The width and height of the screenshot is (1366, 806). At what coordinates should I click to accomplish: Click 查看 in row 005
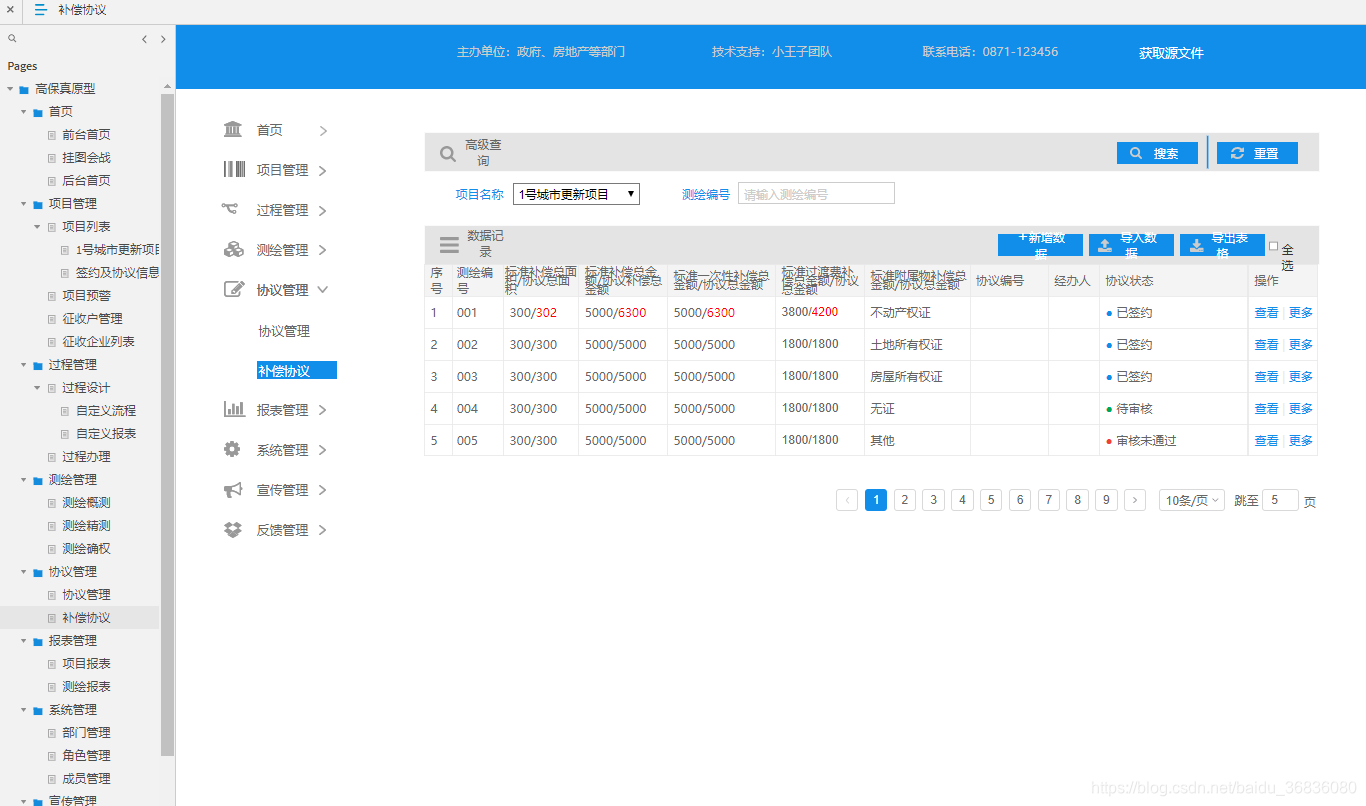click(1266, 441)
